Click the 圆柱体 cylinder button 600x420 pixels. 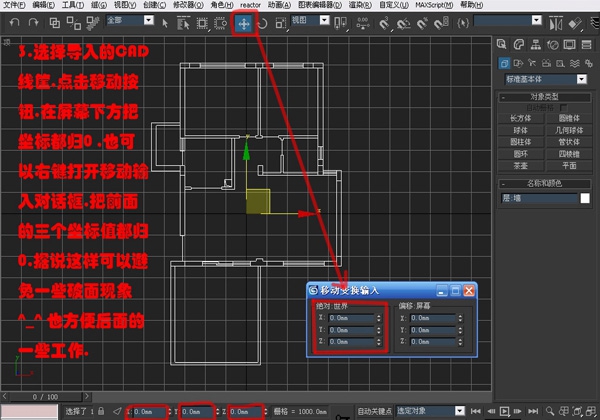click(520, 142)
